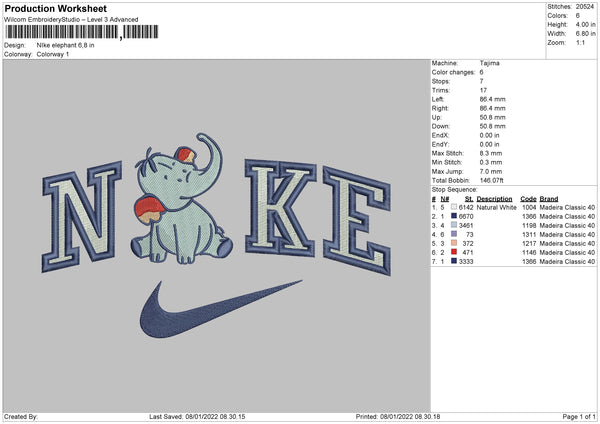Click the Min Stitch value '0.3 mm'
600x424 pixels.
(491, 162)
